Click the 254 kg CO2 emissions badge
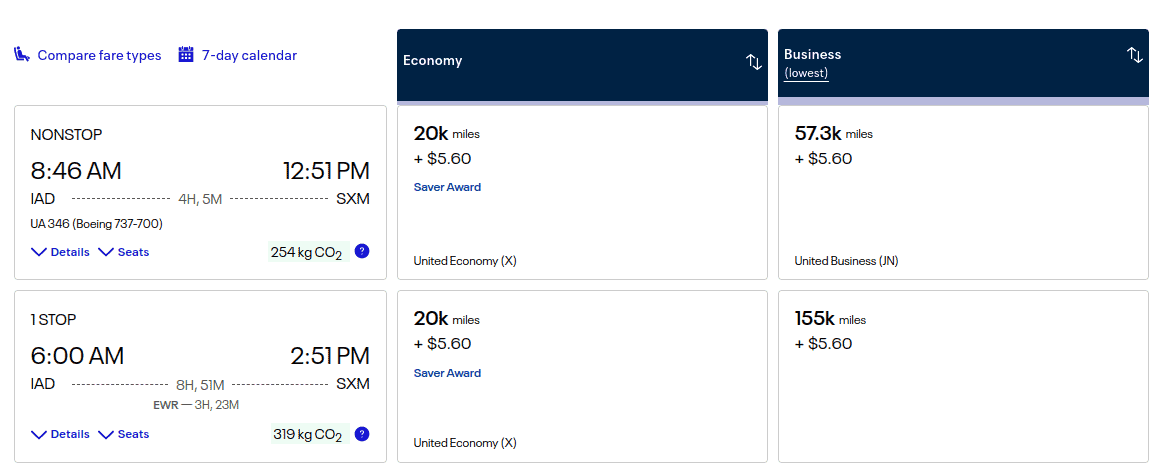 pos(306,252)
